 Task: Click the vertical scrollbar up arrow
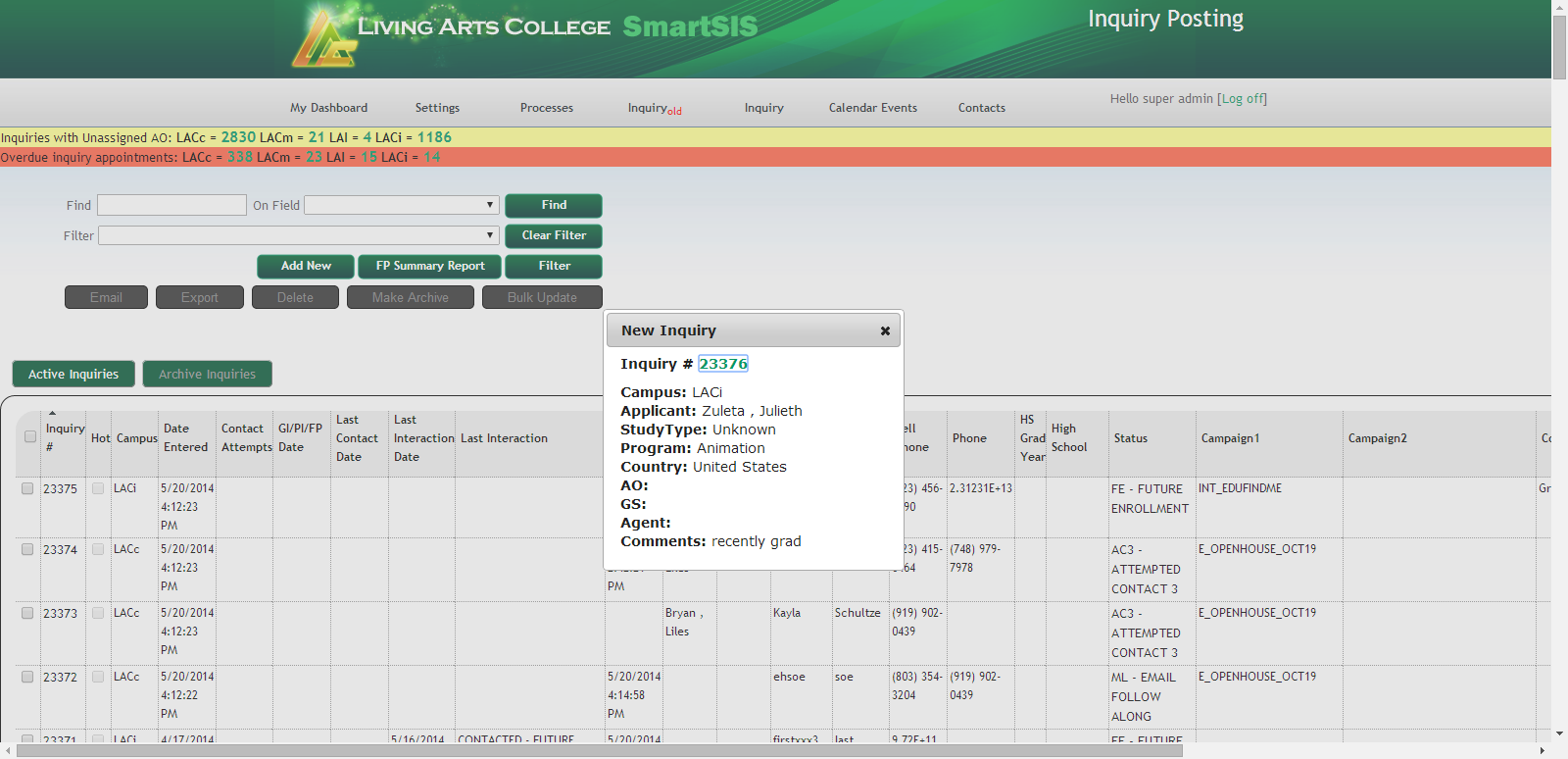tap(1559, 7)
